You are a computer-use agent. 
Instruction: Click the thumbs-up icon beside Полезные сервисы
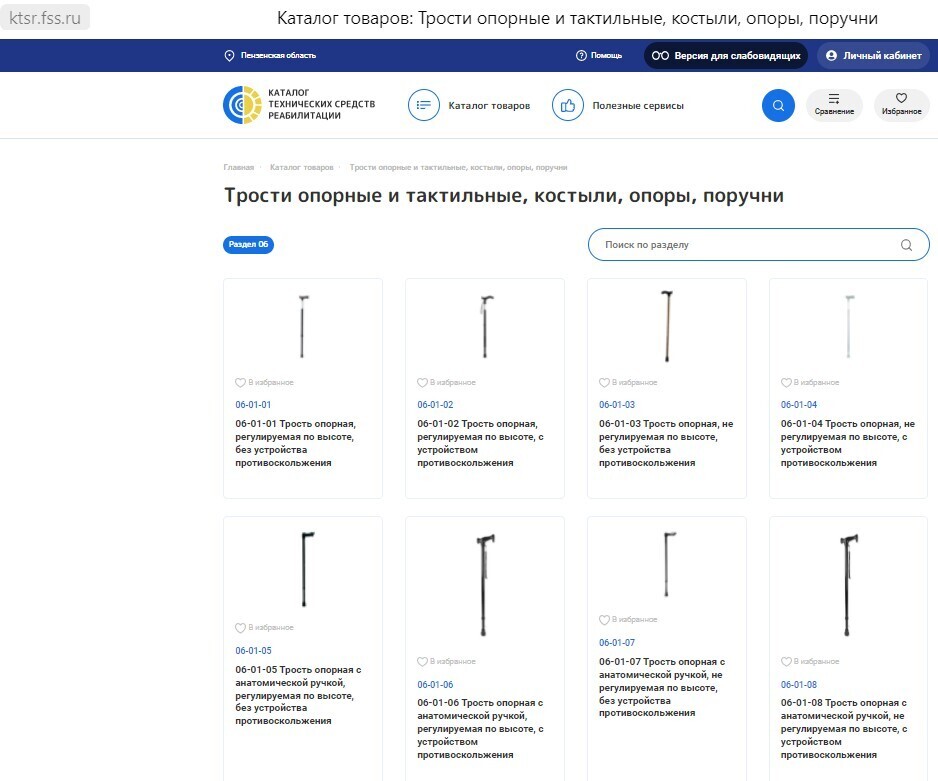(567, 104)
